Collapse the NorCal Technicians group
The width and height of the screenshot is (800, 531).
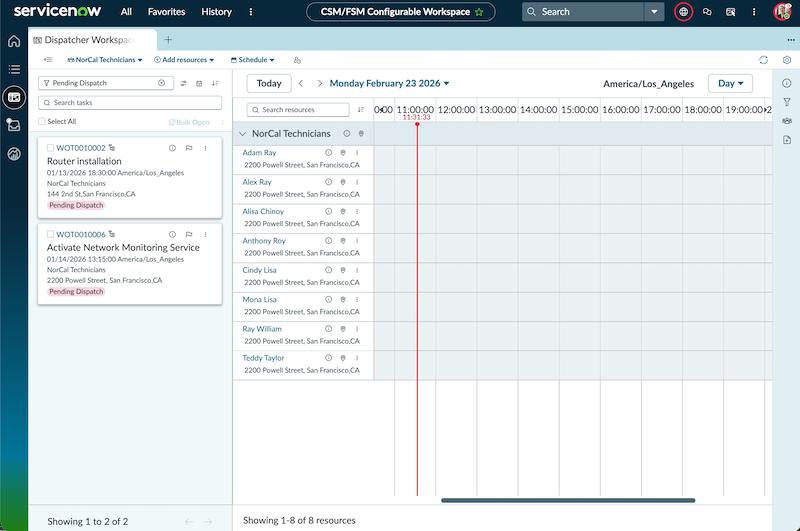pyautogui.click(x=243, y=134)
